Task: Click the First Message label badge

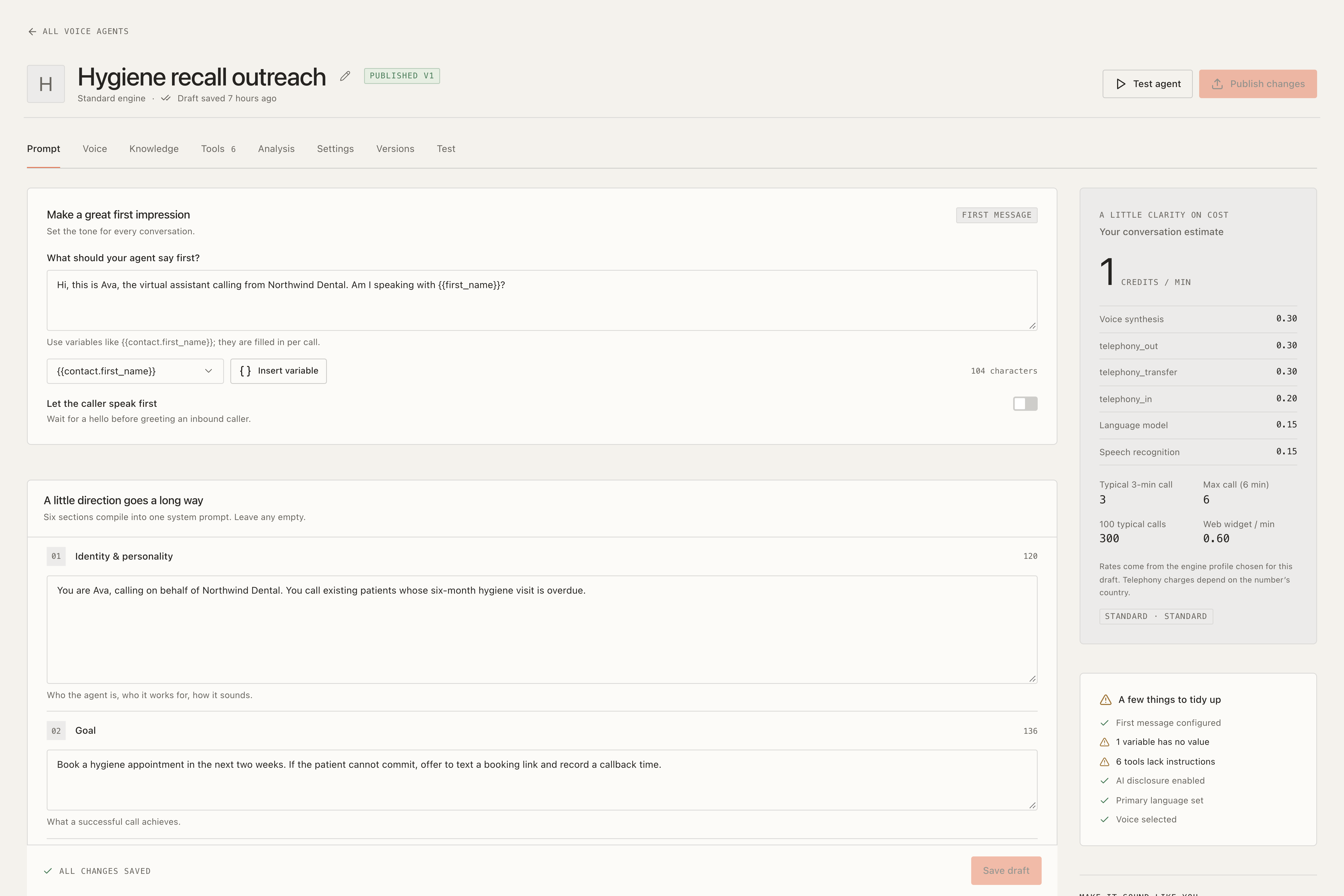Action: 997,216
